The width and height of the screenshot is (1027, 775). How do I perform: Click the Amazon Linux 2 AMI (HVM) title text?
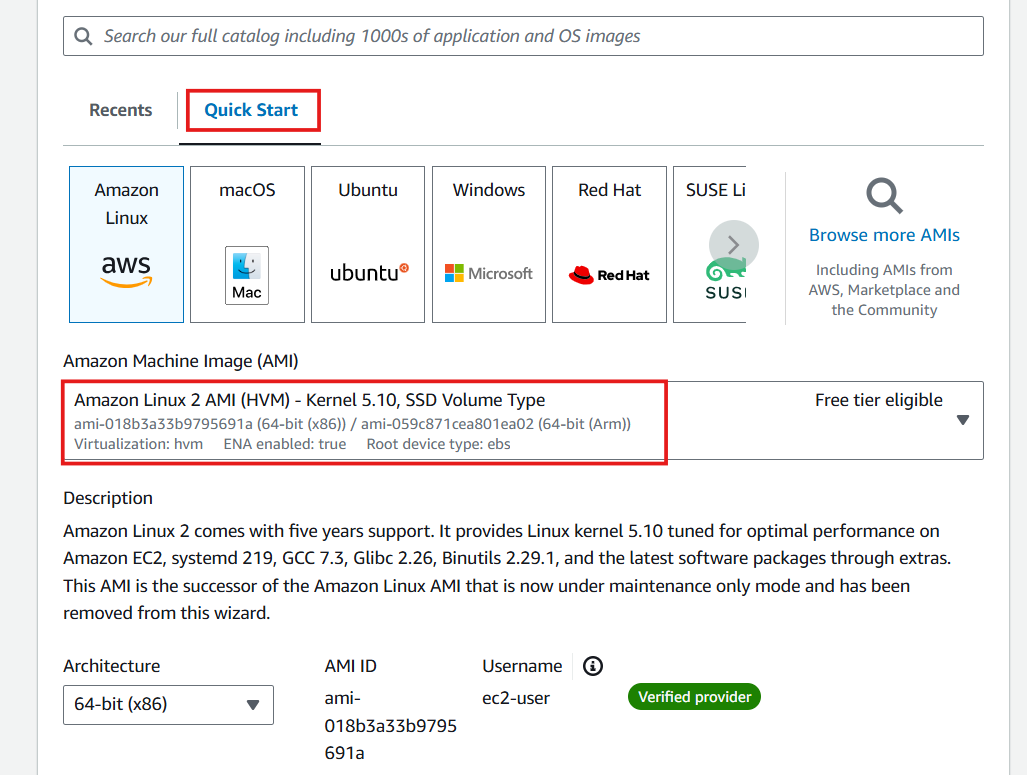[x=309, y=400]
